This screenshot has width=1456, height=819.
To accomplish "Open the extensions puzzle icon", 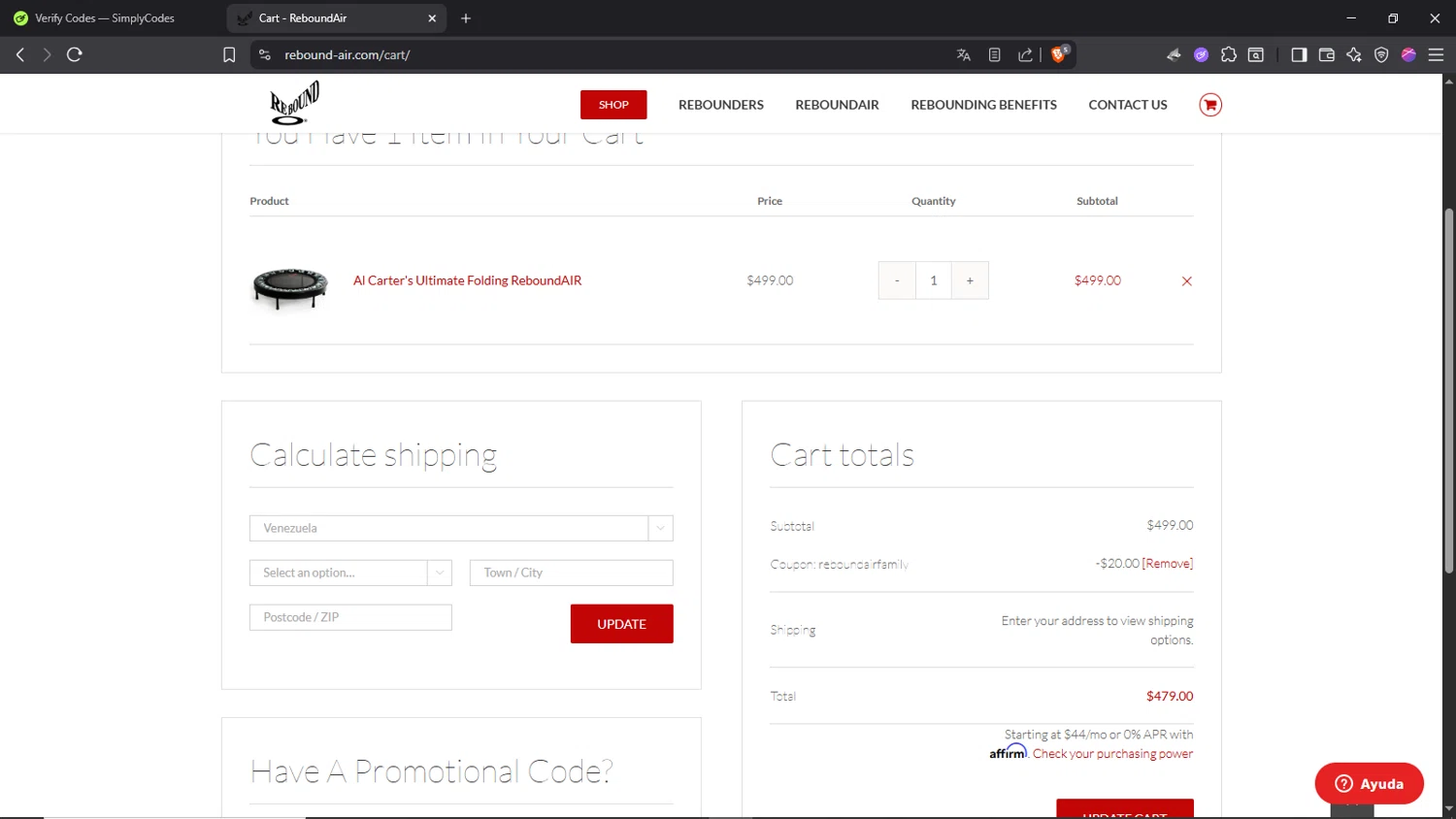I will pos(1229,55).
